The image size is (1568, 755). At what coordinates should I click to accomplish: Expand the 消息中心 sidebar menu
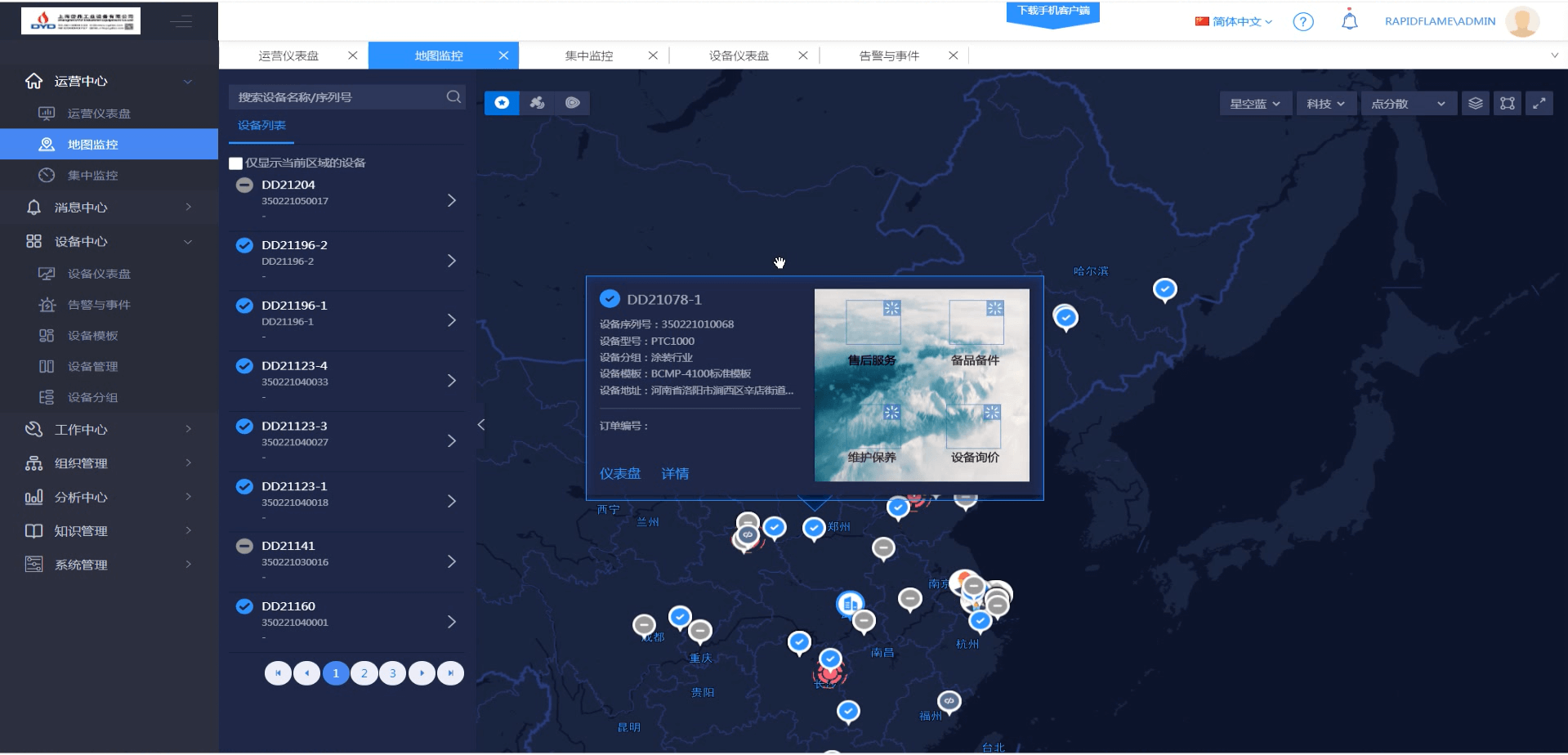click(x=109, y=208)
